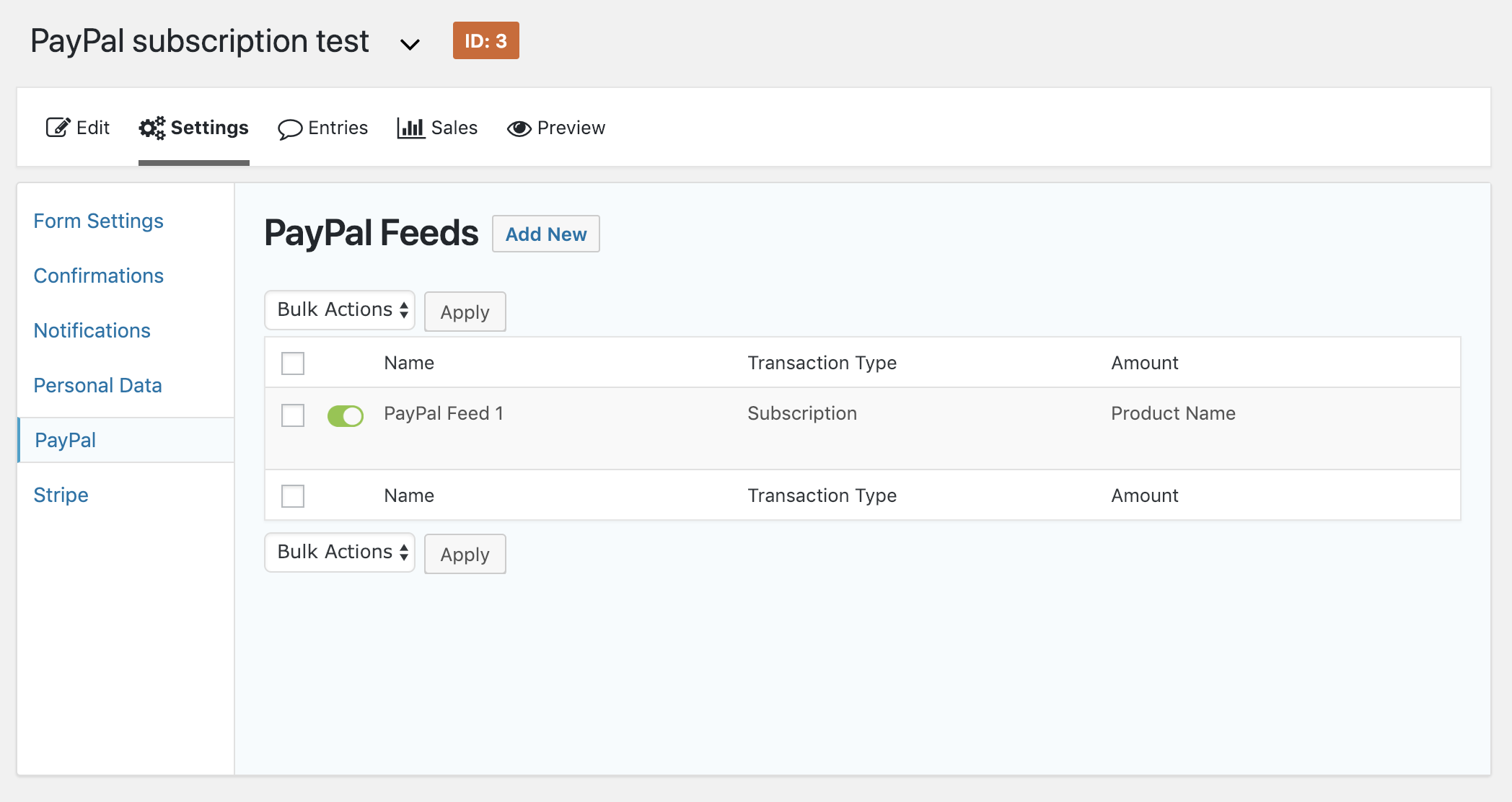Viewport: 1512px width, 802px height.
Task: Click the Settings gears icon
Action: [152, 128]
